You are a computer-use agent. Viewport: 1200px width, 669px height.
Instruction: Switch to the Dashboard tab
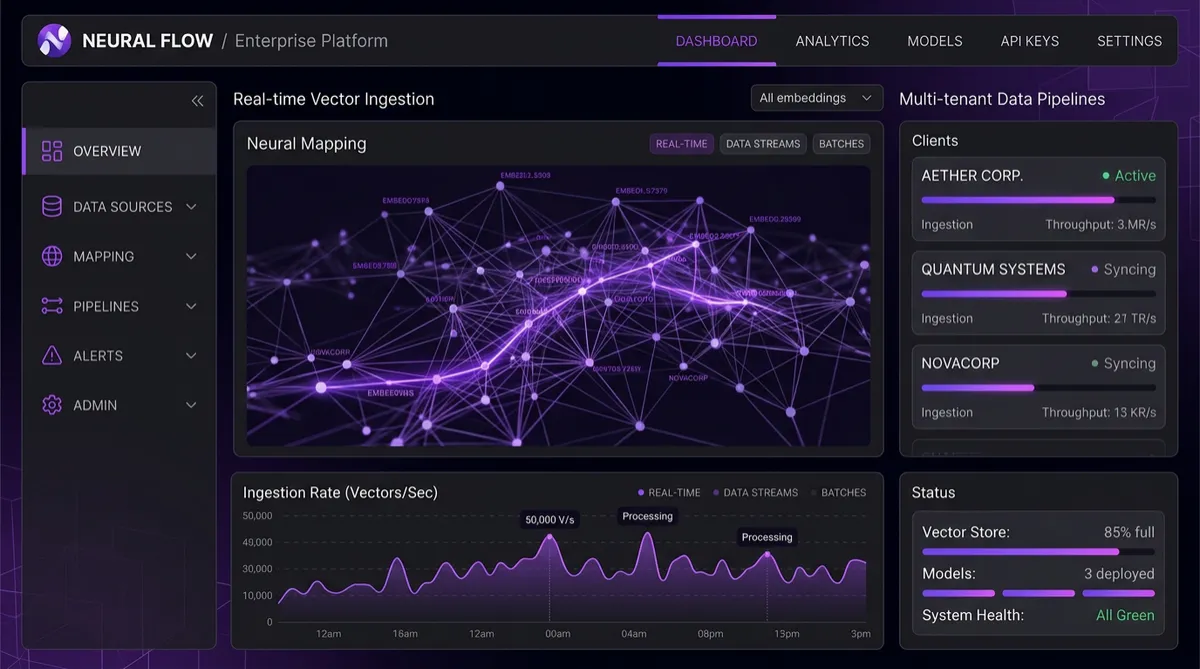pos(716,41)
